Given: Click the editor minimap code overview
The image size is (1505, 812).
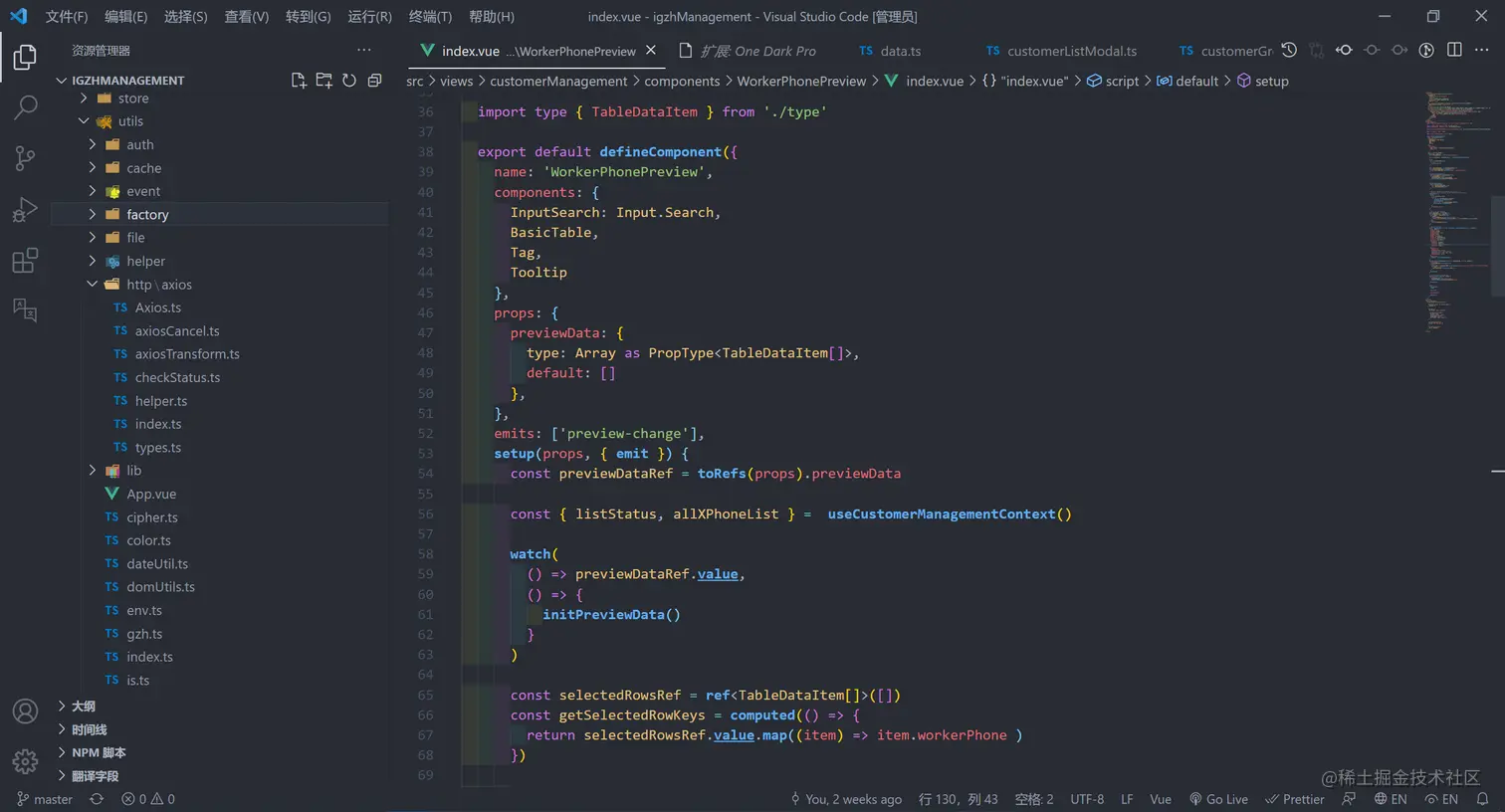Looking at the screenshot, I should coord(1456,212).
